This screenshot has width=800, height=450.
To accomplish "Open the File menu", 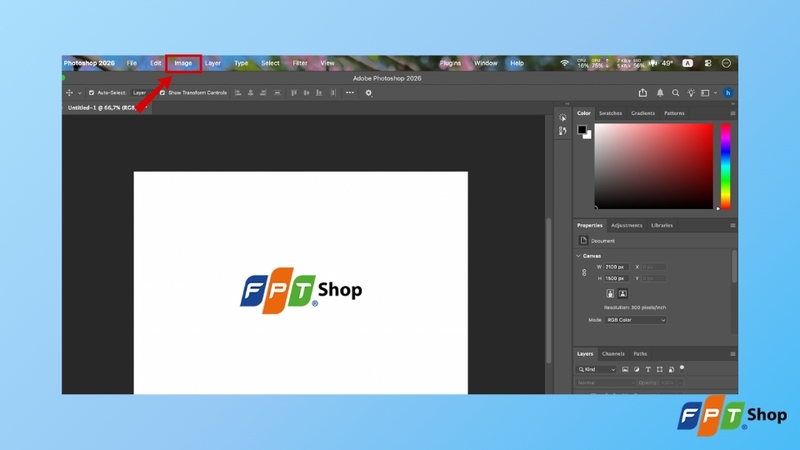I will [132, 63].
